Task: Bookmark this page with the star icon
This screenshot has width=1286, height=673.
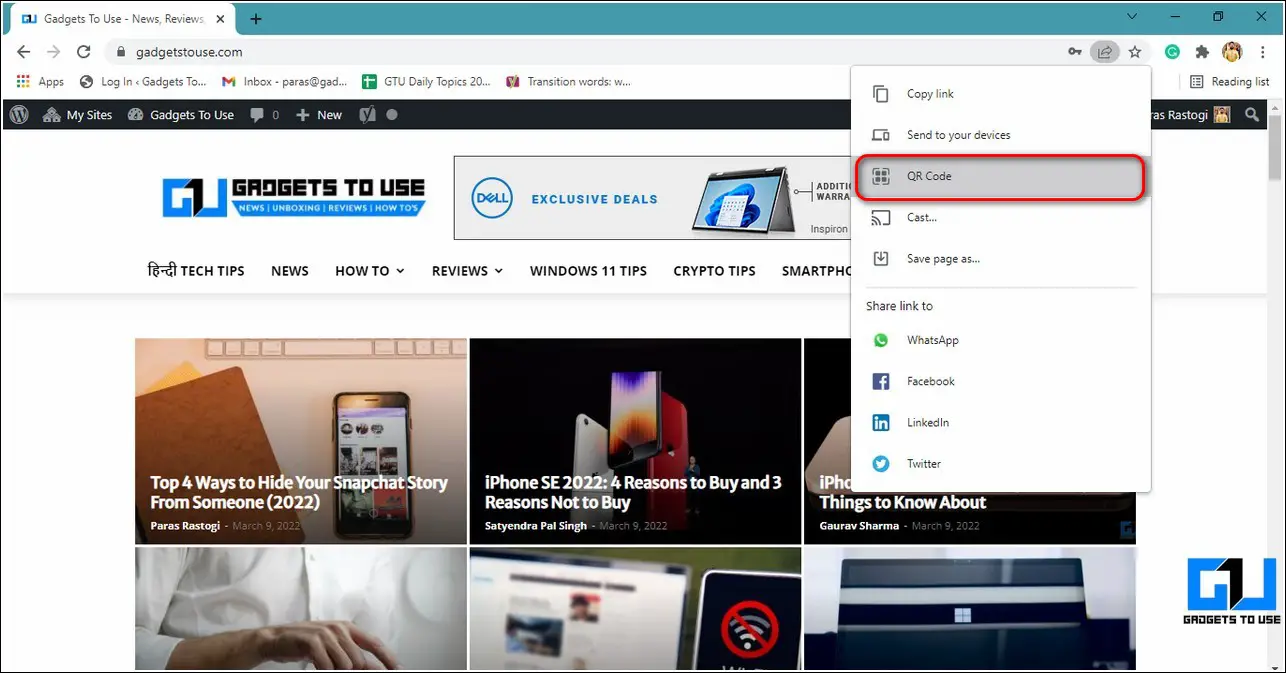Action: pos(1135,52)
